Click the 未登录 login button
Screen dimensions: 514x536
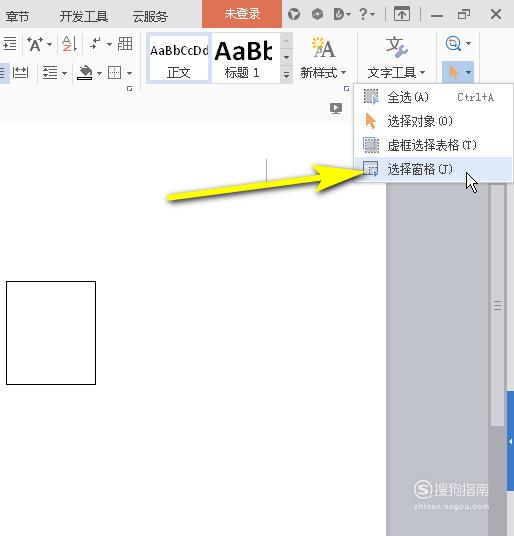pos(242,14)
